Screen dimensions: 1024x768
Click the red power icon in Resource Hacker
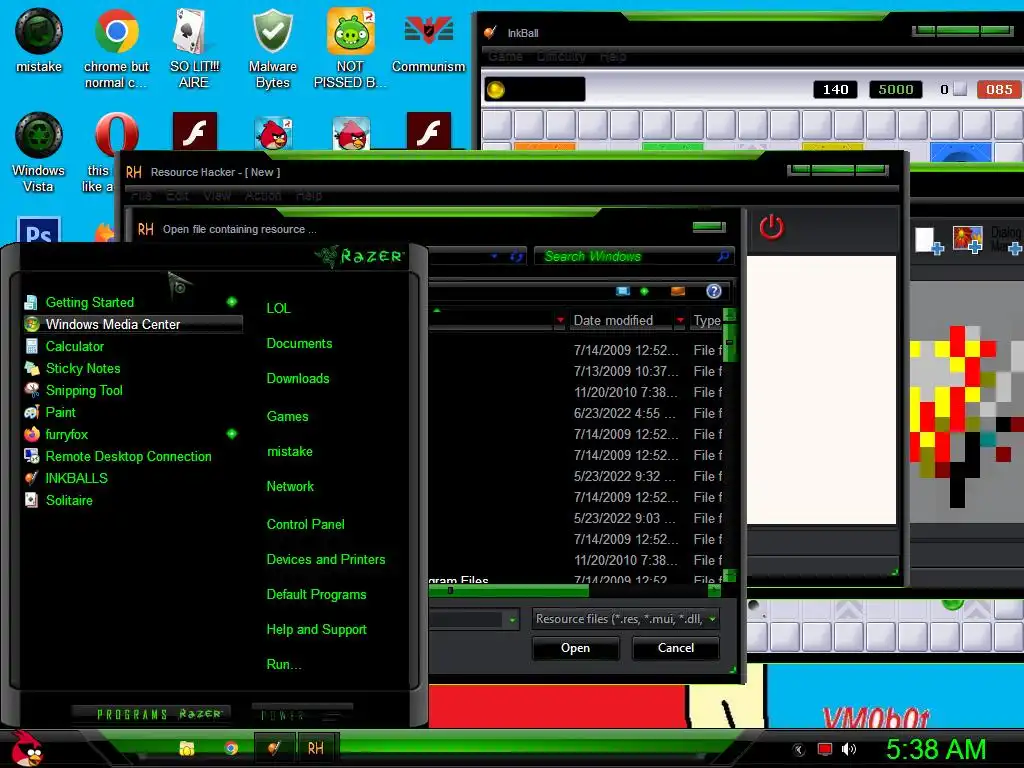771,227
